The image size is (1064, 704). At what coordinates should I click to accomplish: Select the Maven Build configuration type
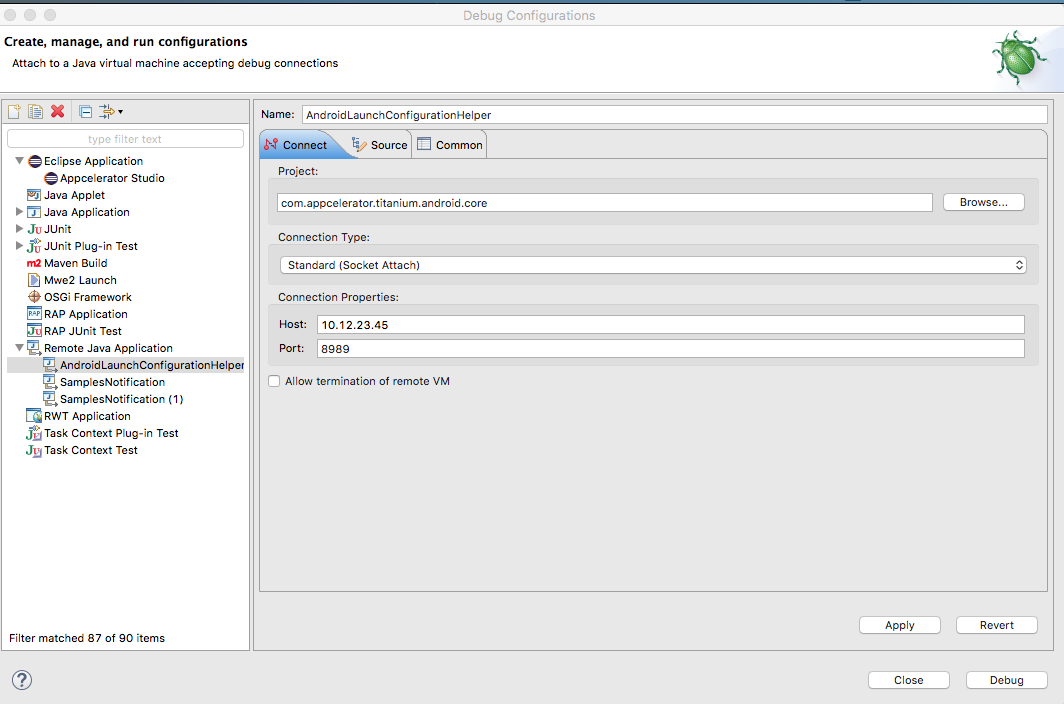point(80,262)
